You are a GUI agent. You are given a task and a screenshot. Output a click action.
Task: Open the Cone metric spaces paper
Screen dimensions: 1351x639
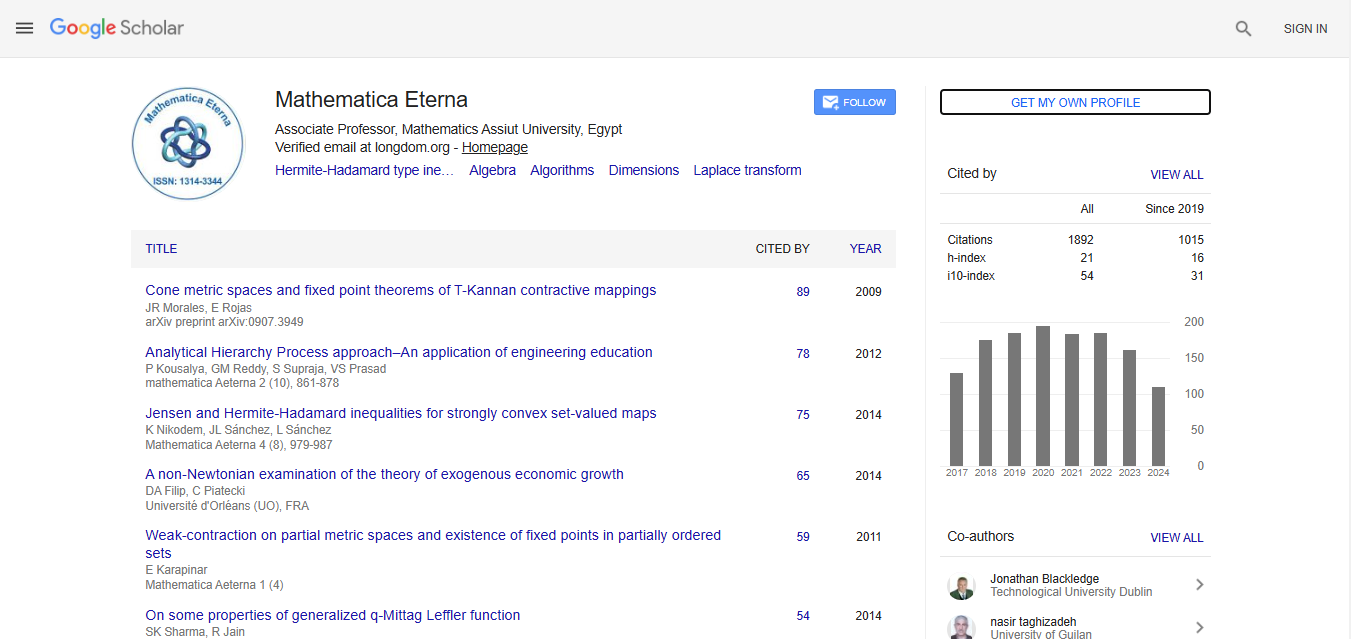(x=400, y=291)
